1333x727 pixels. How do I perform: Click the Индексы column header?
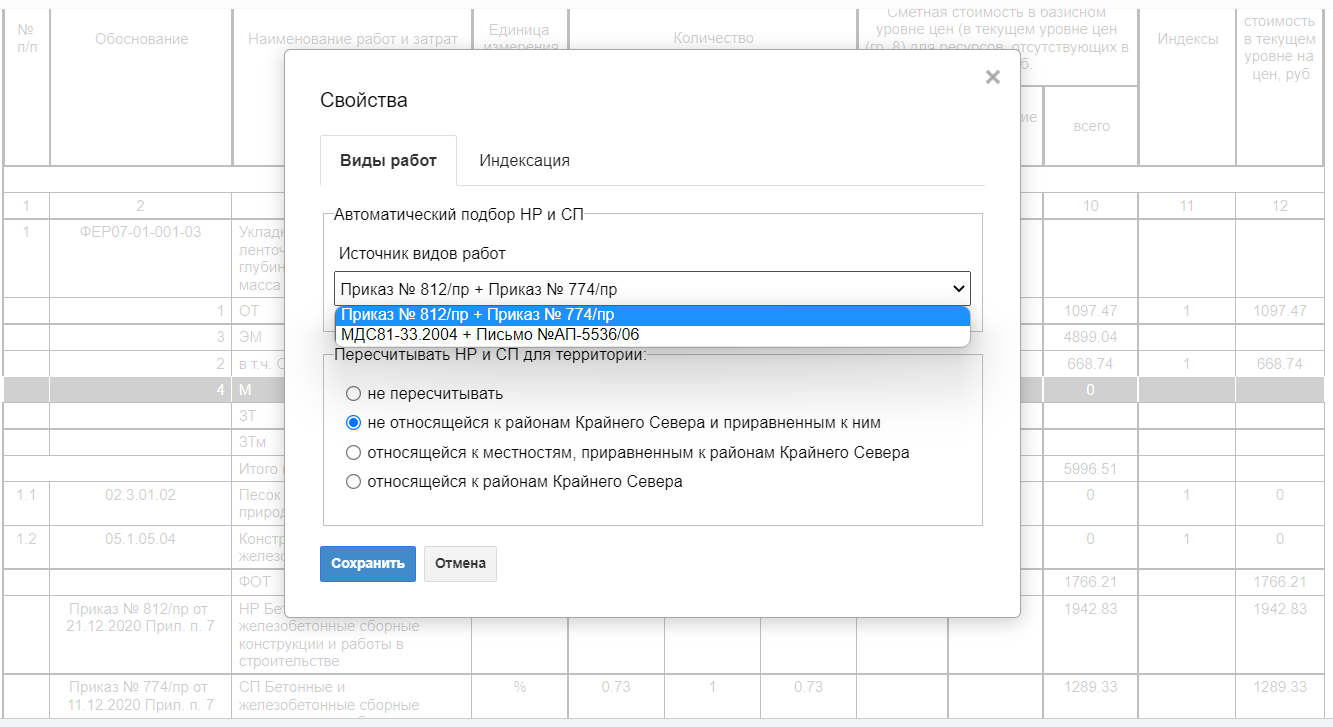(1187, 39)
